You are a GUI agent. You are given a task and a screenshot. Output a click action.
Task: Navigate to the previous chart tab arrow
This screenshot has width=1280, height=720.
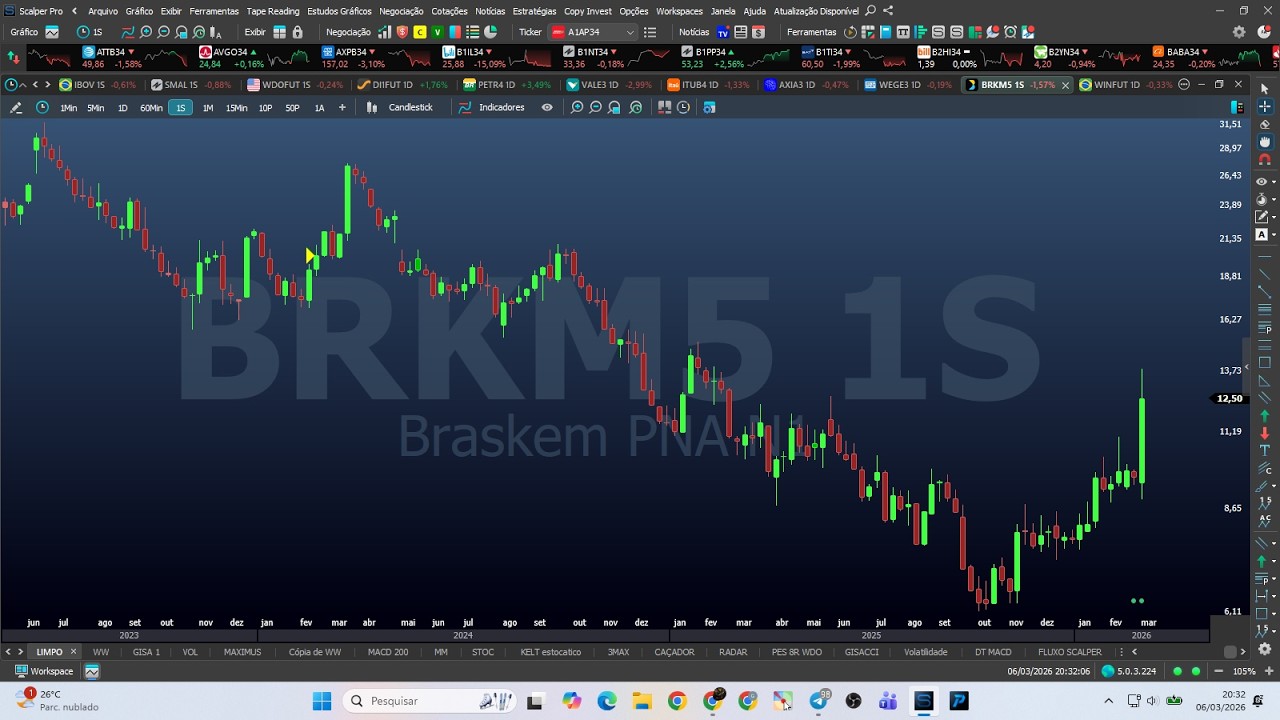click(35, 84)
